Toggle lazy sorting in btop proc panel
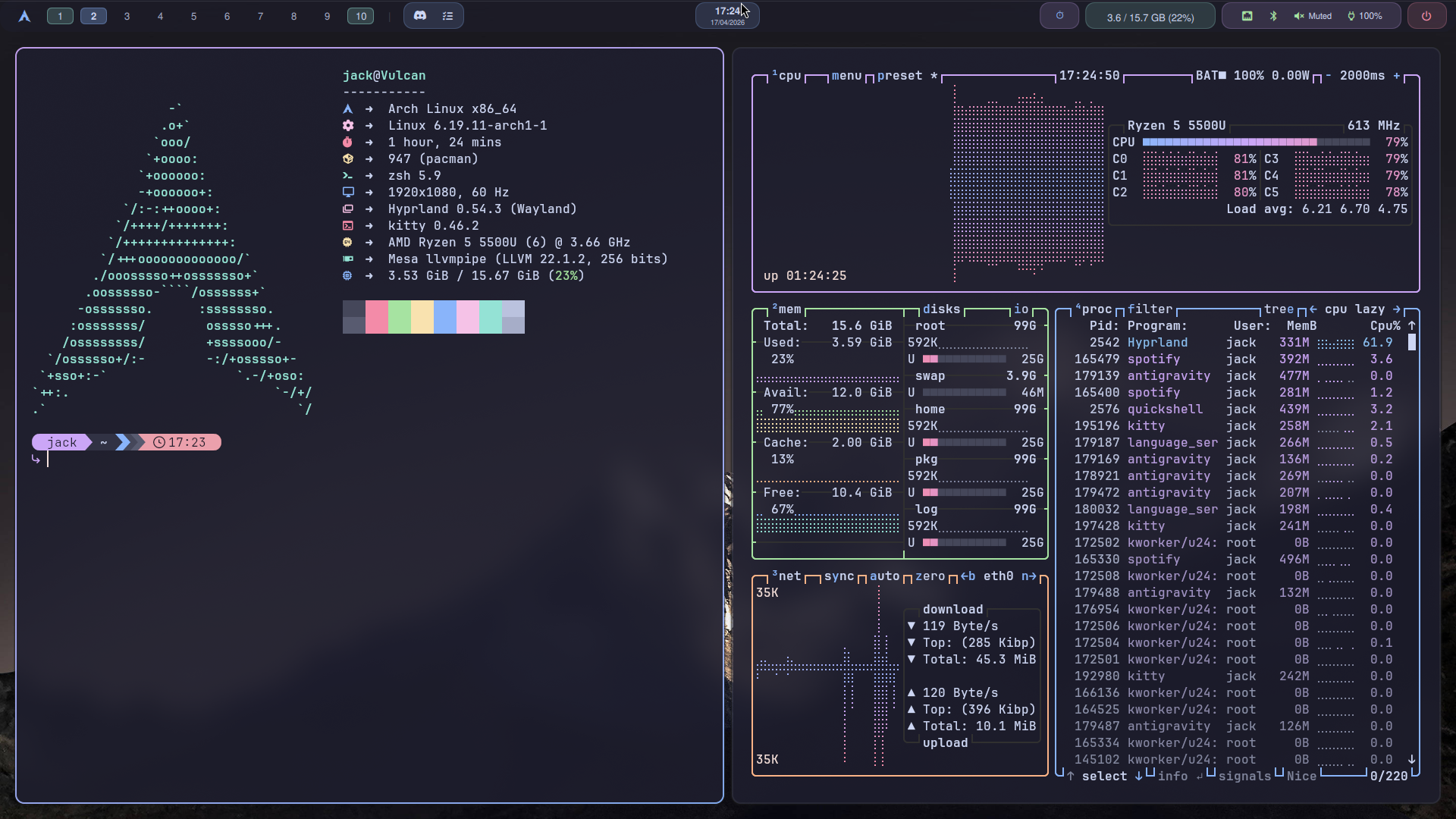Image resolution: width=1456 pixels, height=819 pixels. 1370,309
